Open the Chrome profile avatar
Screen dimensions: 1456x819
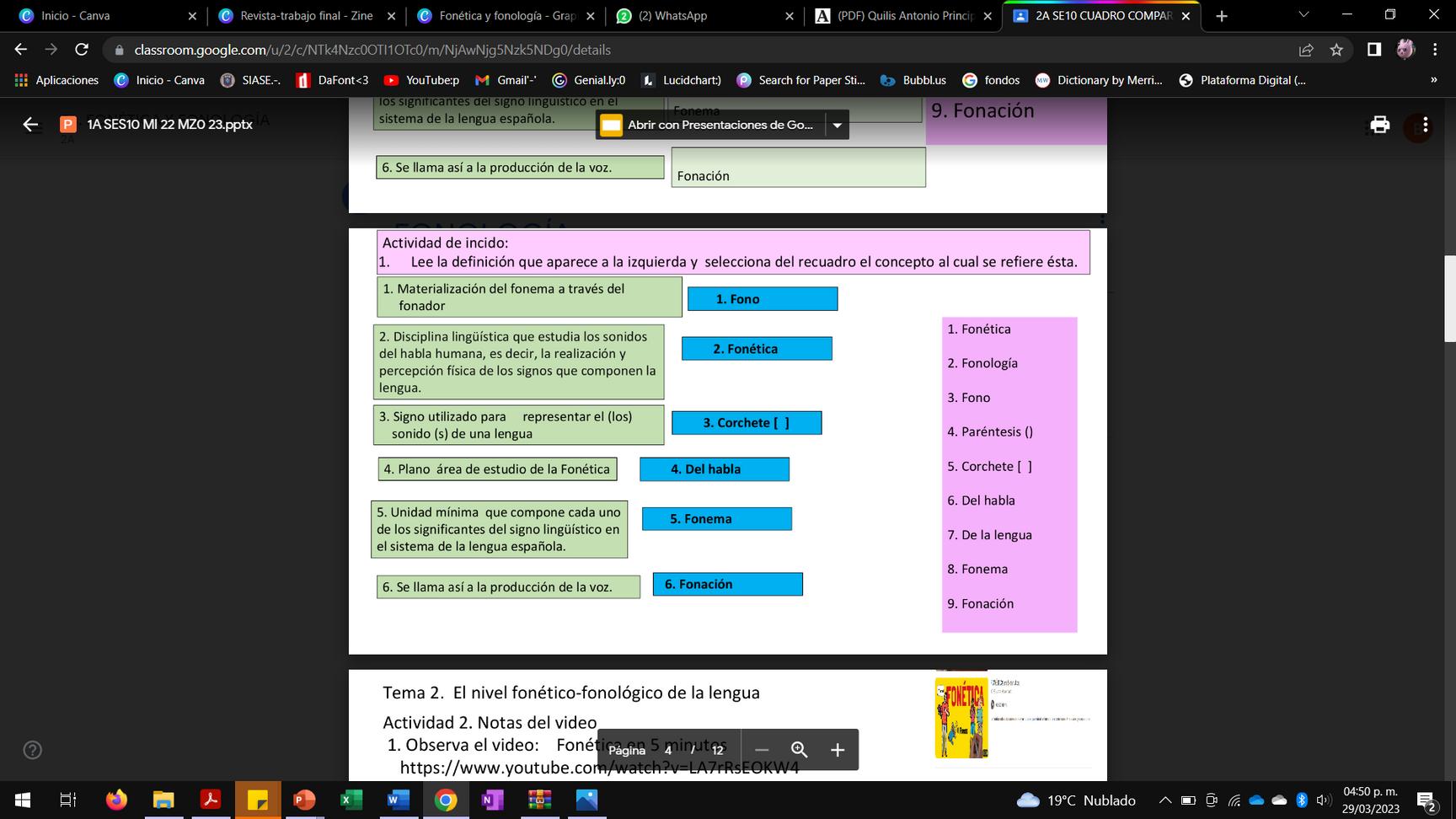click(x=1405, y=50)
